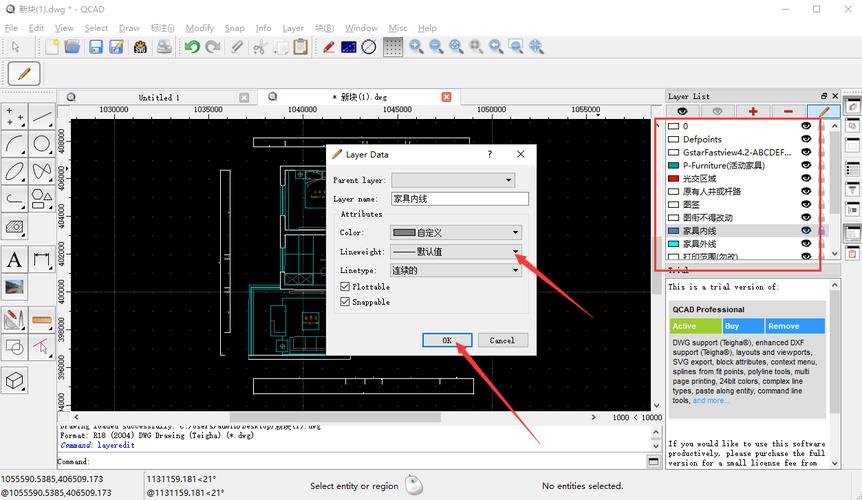Open the File menu
Viewport: 862px width, 500px height.
[11, 28]
